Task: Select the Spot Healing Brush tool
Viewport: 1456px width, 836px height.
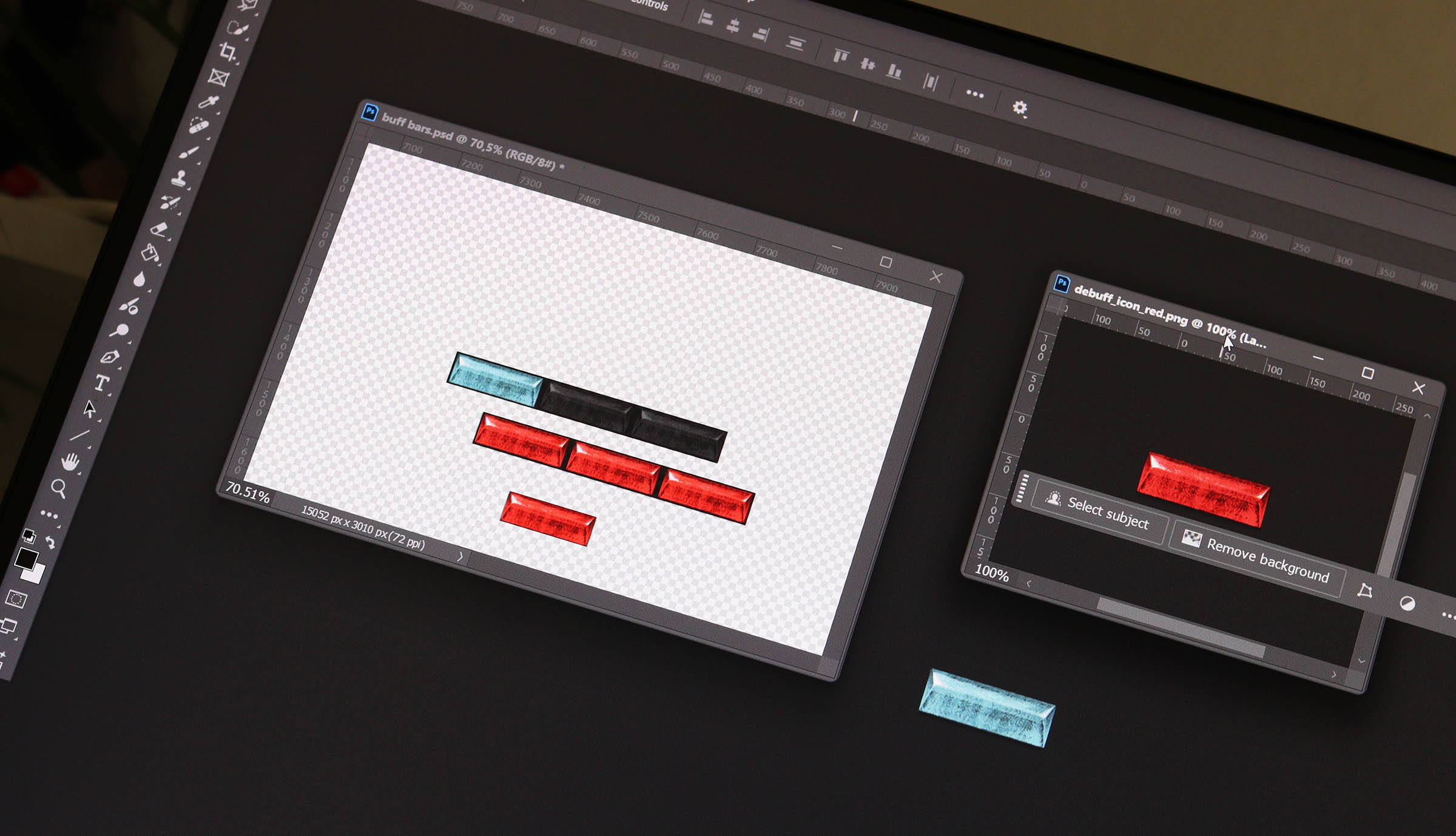Action: tap(199, 126)
